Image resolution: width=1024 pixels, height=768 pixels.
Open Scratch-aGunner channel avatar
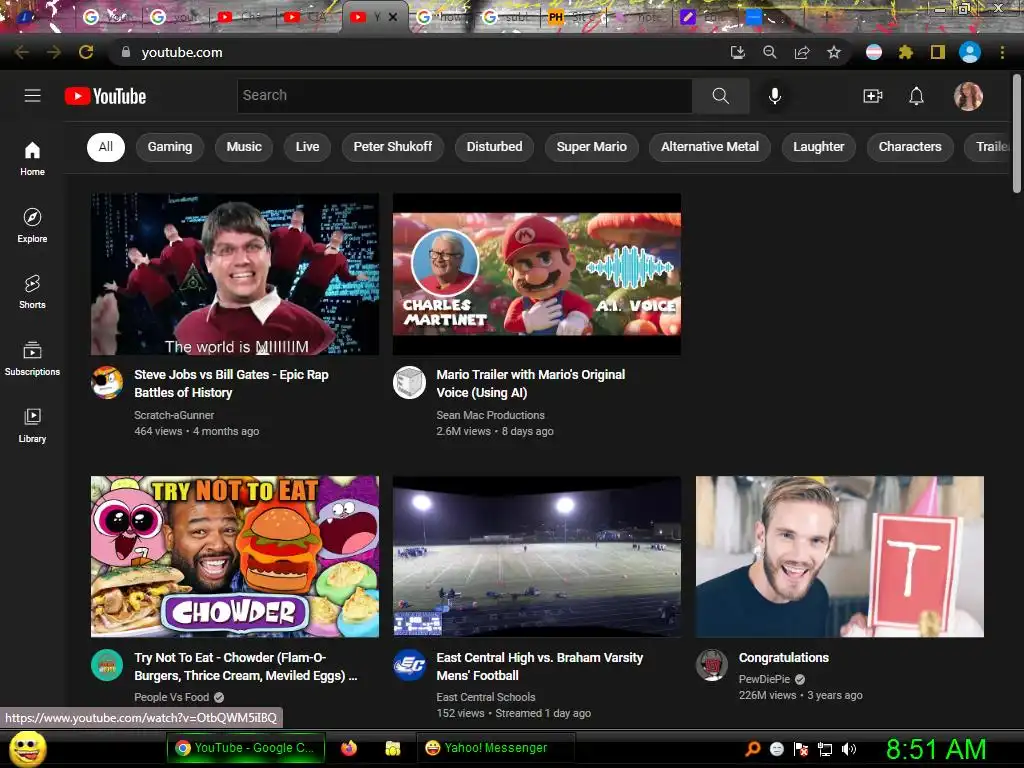pyautogui.click(x=107, y=383)
